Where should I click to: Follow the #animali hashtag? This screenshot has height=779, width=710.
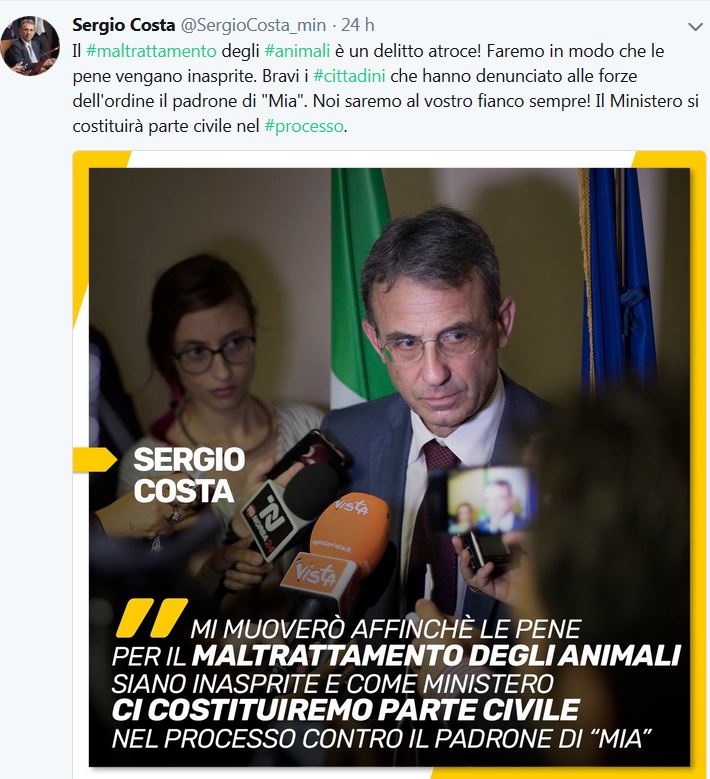tap(297, 51)
